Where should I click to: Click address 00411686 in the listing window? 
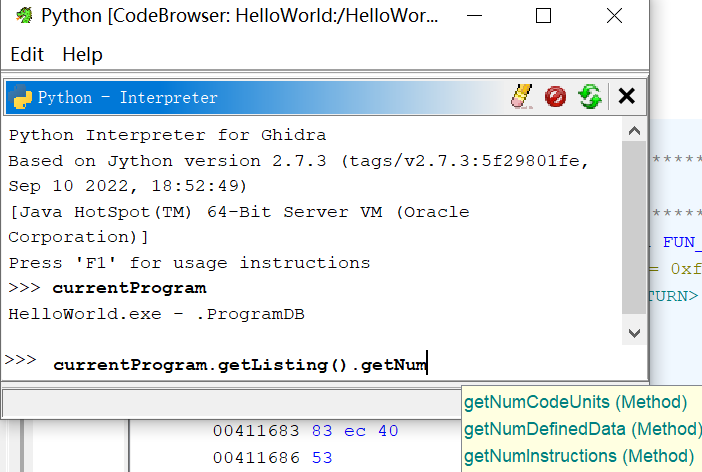(x=256, y=458)
